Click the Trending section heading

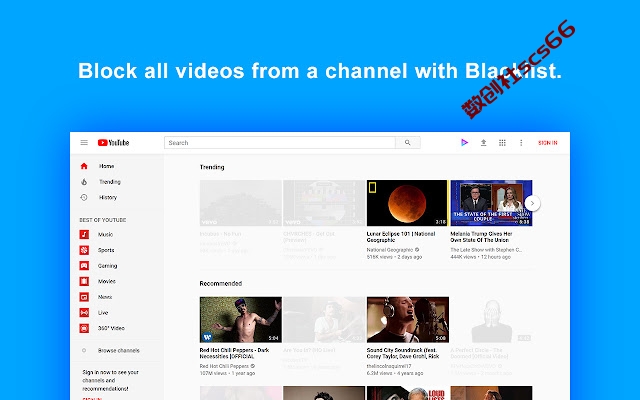(212, 167)
